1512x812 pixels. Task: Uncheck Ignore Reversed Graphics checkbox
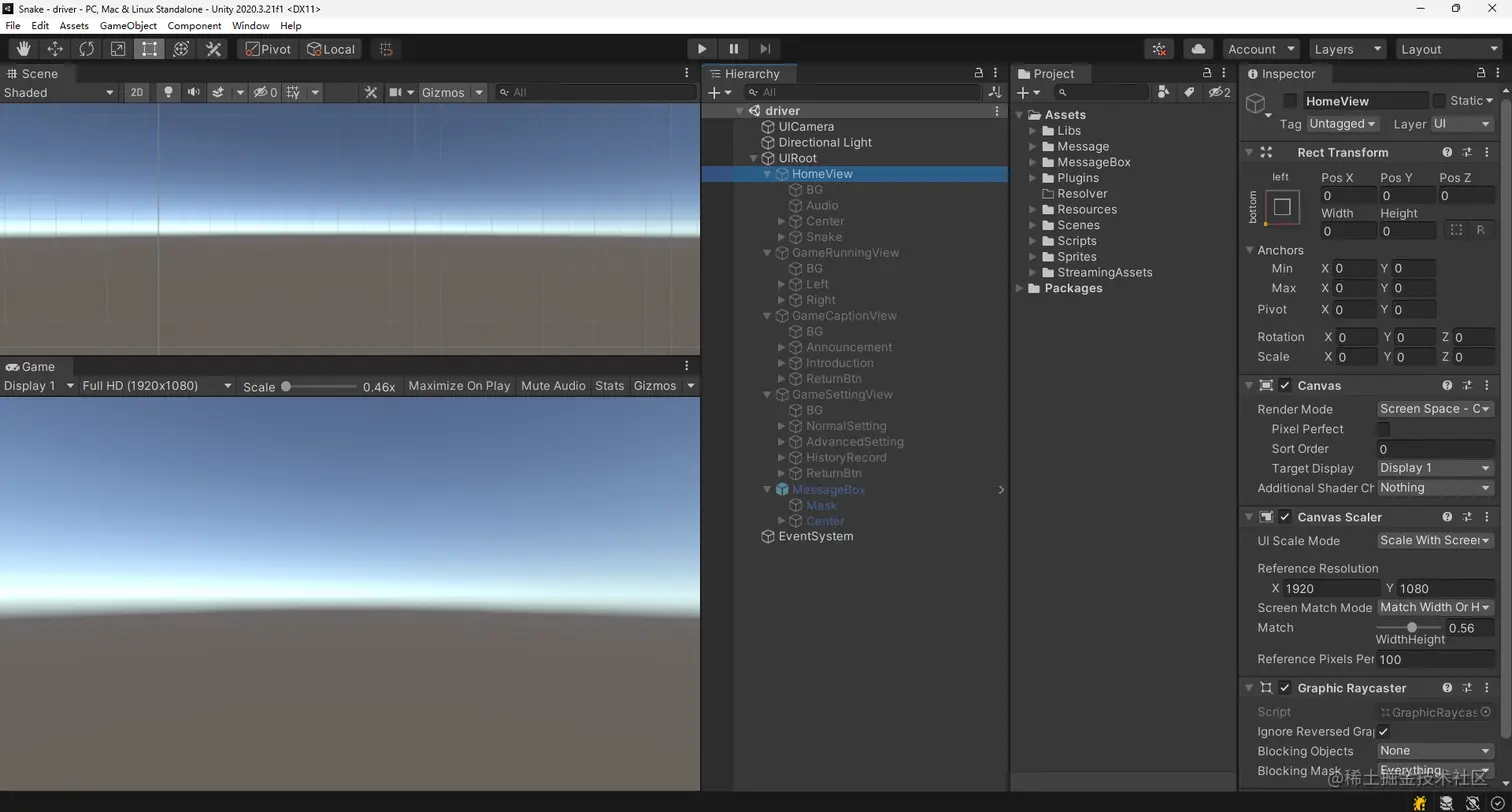(1383, 732)
